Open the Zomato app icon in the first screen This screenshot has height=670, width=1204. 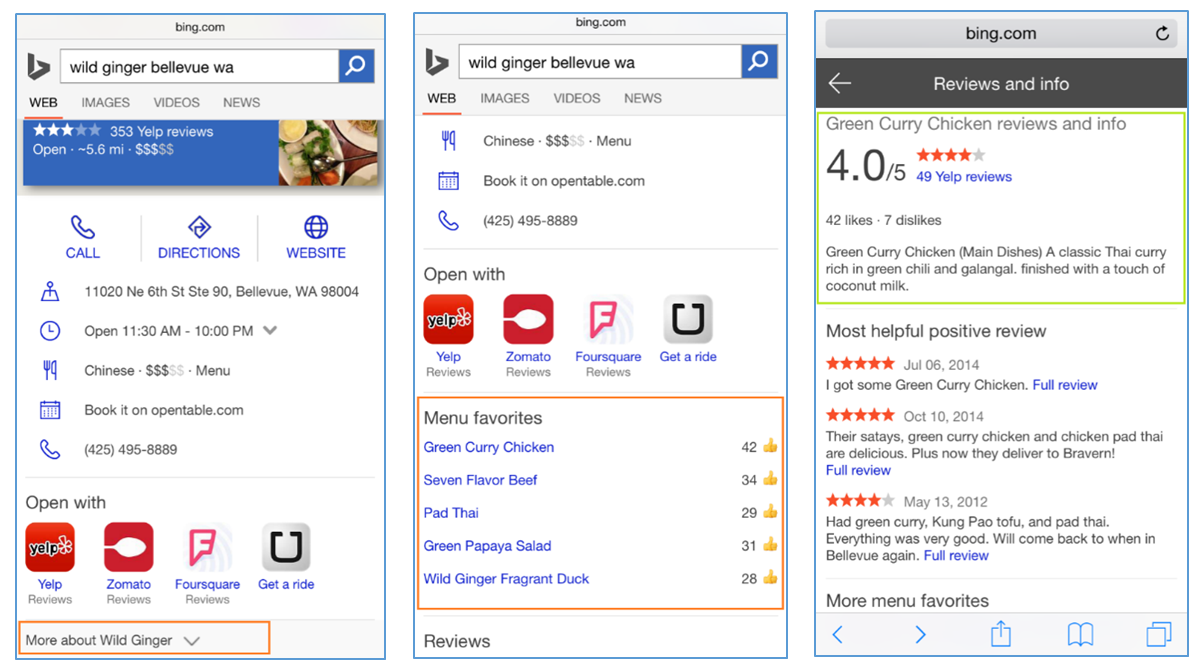click(129, 547)
